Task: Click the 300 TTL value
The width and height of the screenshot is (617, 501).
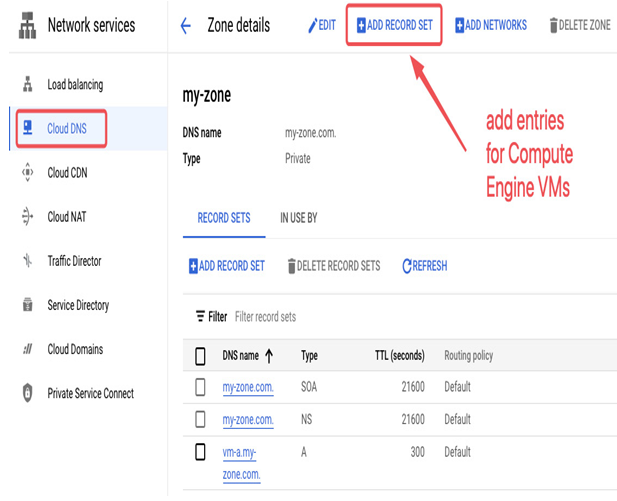Action: tap(417, 452)
